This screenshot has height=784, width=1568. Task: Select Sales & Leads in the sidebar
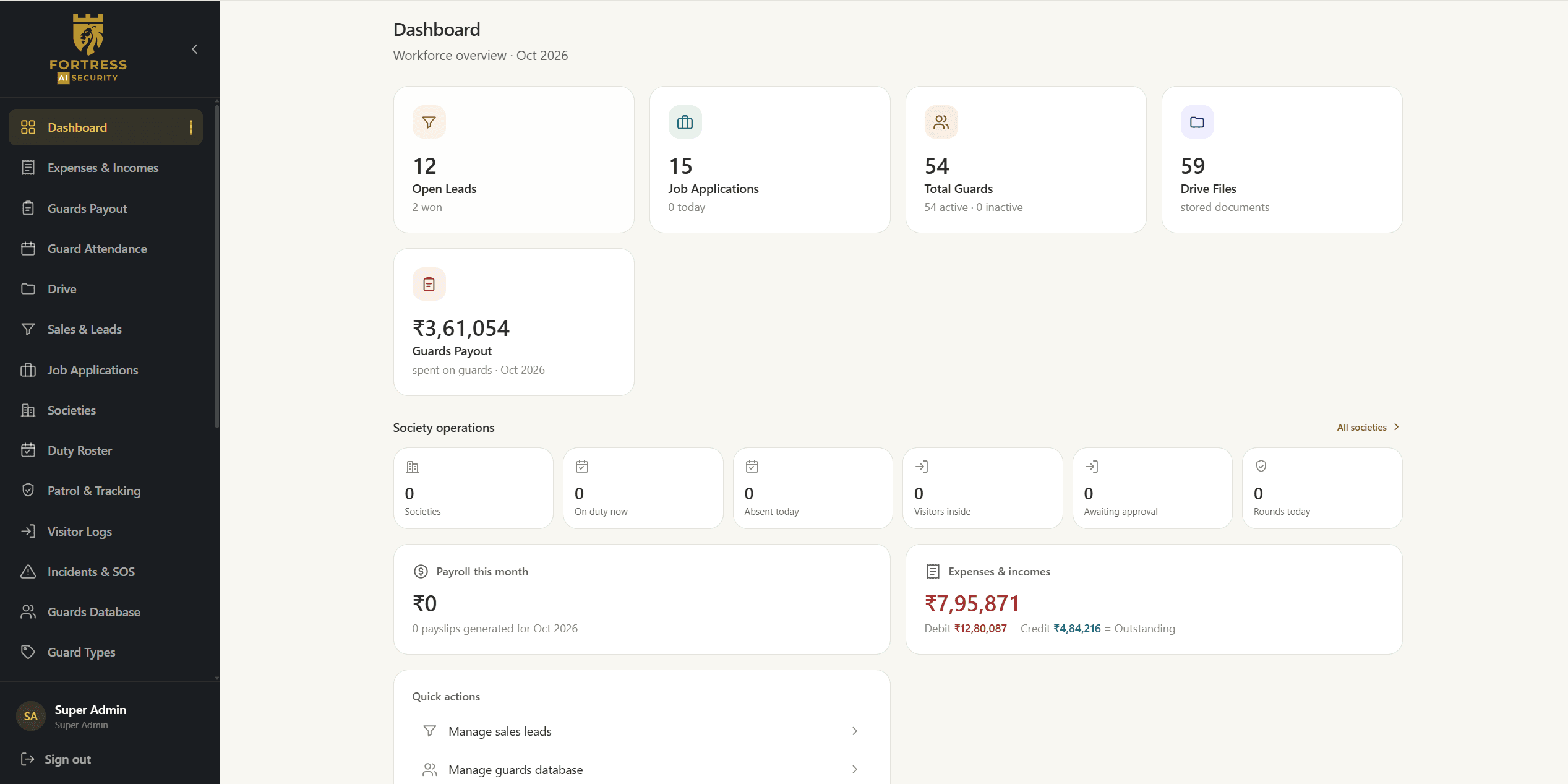[106, 329]
